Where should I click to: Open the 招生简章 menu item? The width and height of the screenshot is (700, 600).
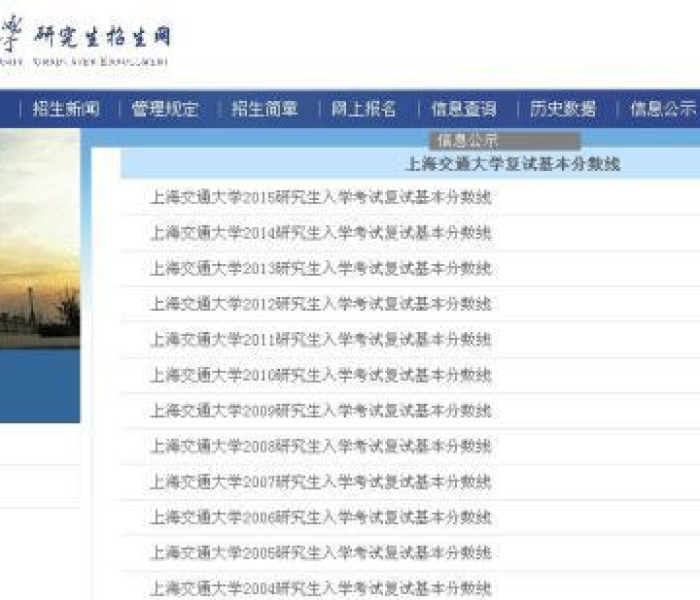pos(264,109)
